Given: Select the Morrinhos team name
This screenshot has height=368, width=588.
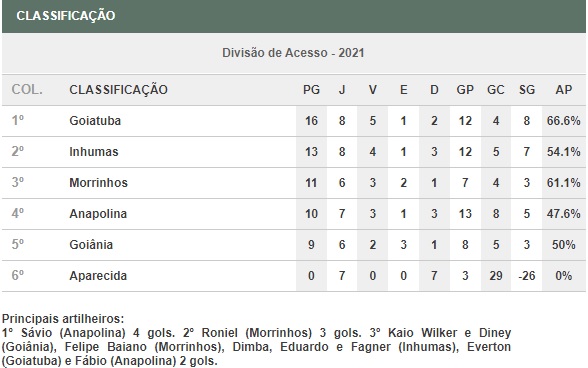Looking at the screenshot, I should coord(98,183).
